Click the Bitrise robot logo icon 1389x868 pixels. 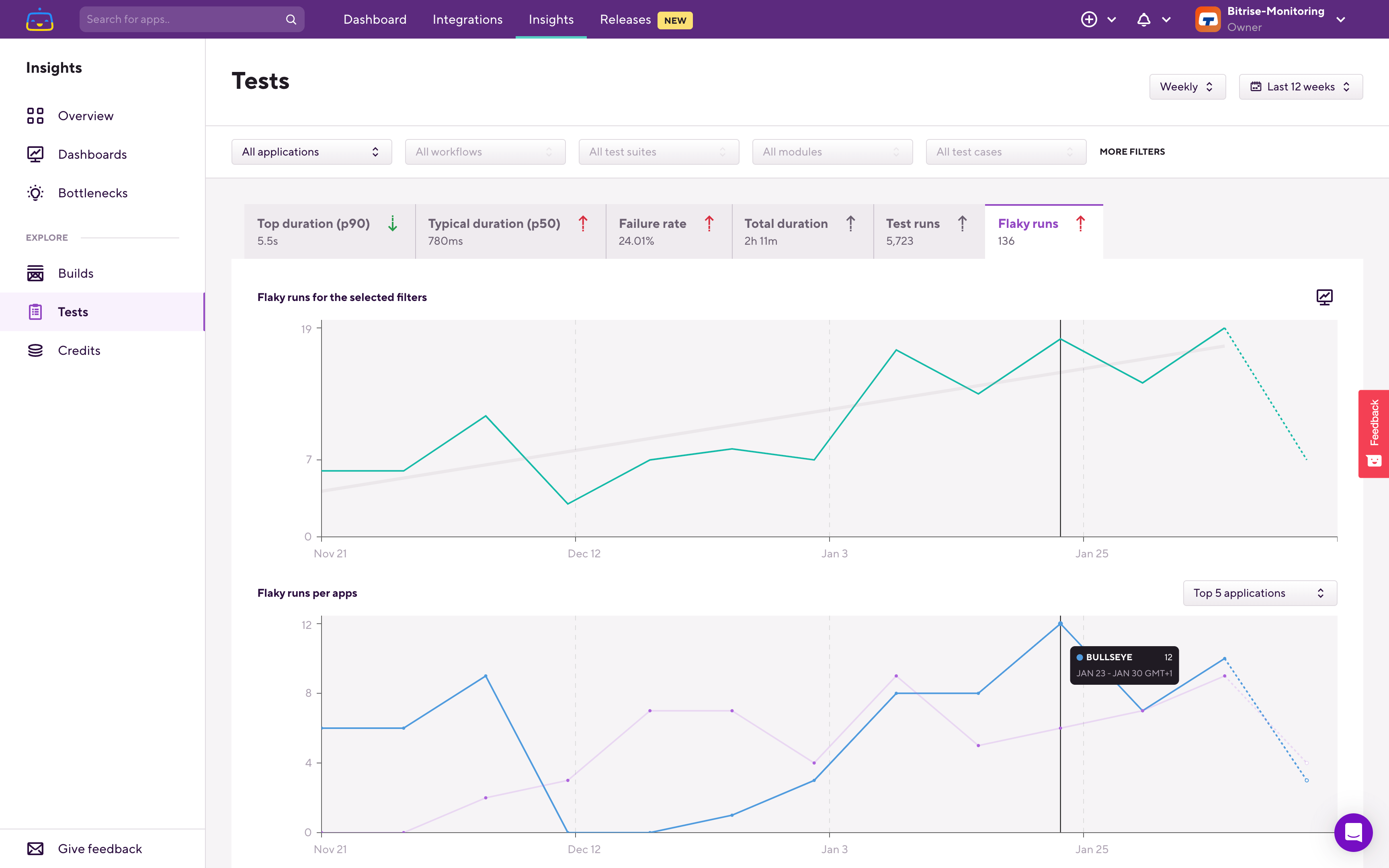pos(40,20)
